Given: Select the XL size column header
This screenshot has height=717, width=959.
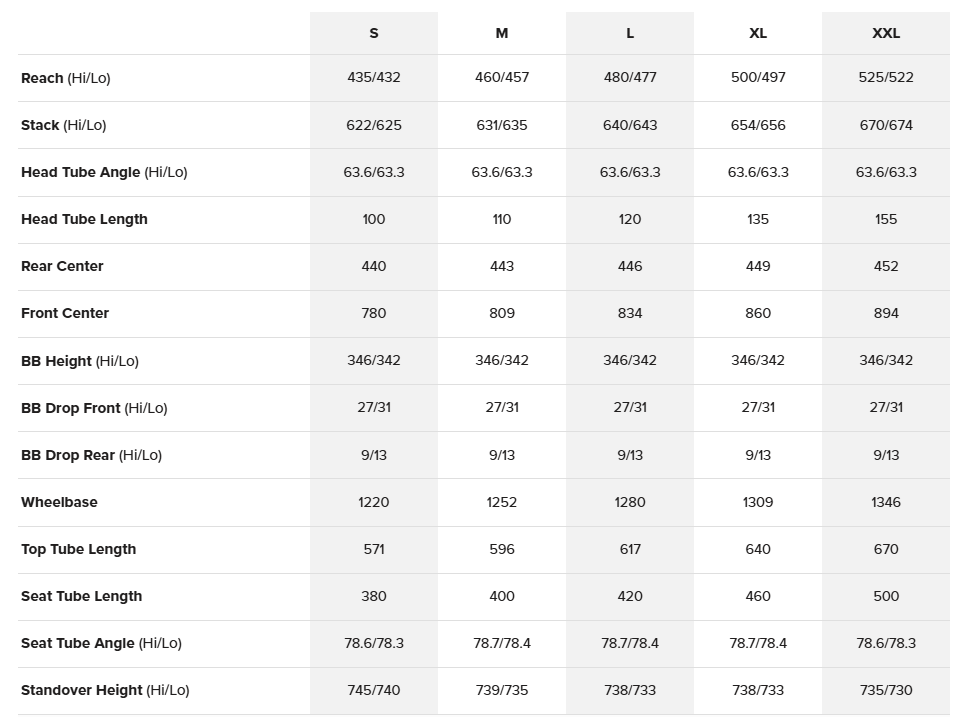Looking at the screenshot, I should pos(758,33).
